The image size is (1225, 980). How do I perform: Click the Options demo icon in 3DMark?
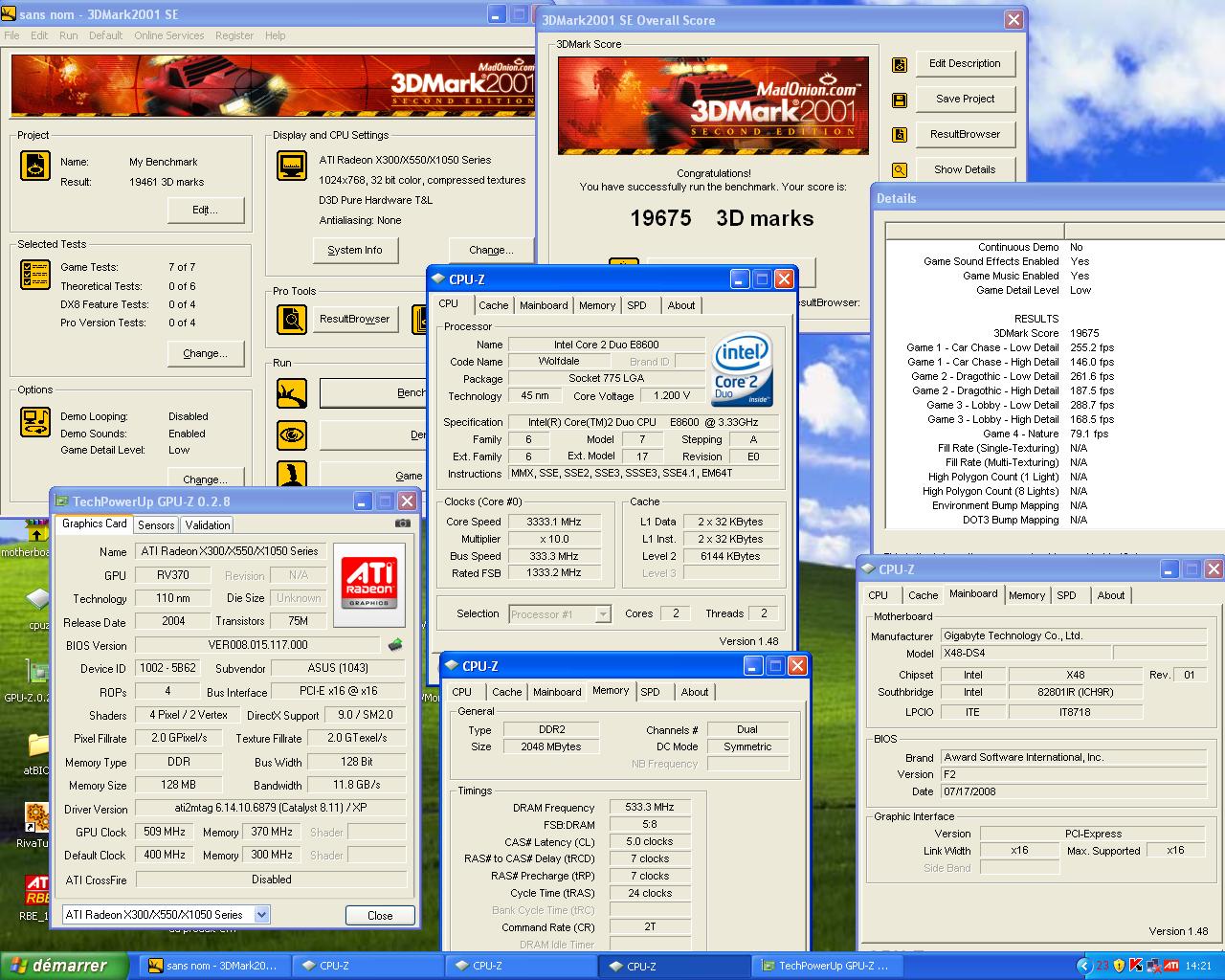click(x=35, y=422)
